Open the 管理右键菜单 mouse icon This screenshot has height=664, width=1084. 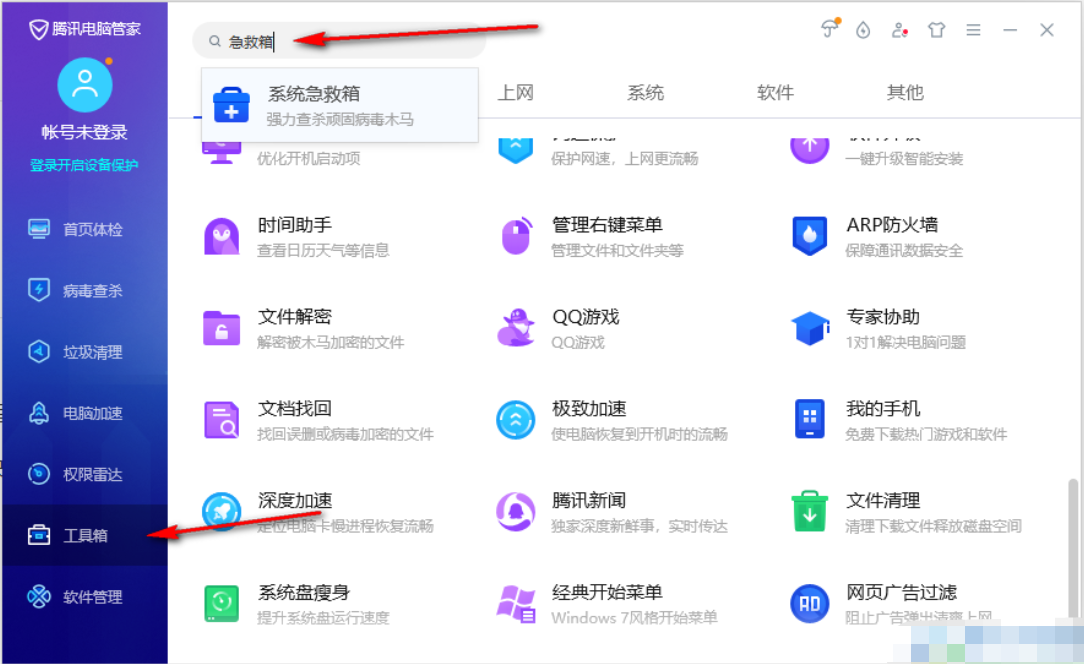coord(516,237)
